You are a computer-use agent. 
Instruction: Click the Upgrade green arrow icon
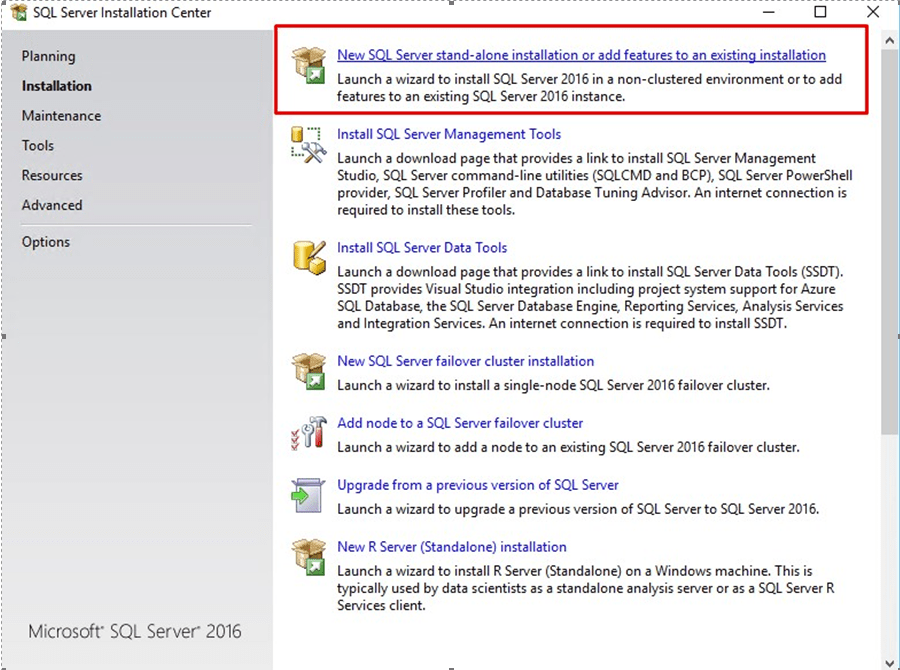308,494
